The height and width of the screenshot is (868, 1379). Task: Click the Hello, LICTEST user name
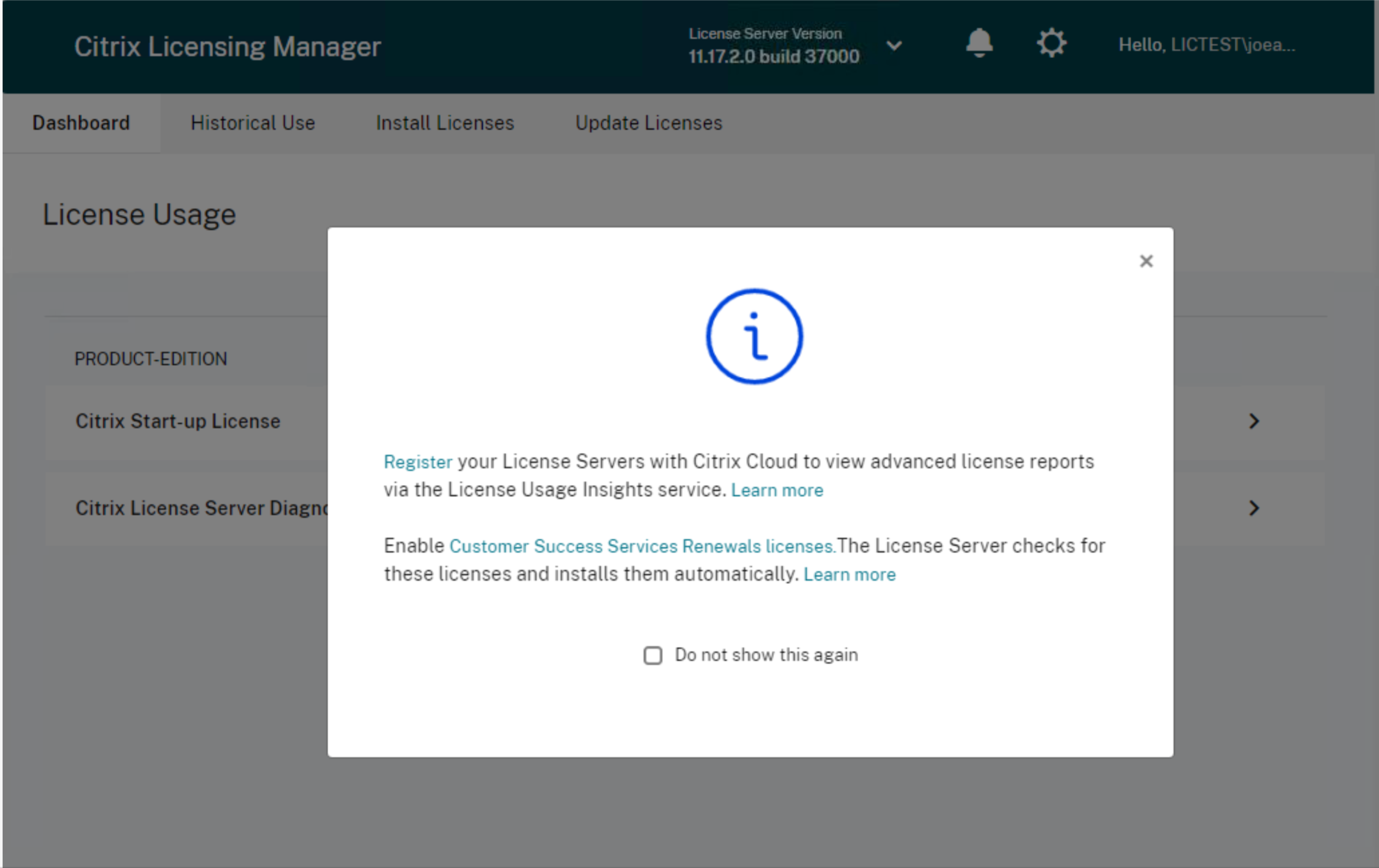click(1207, 45)
